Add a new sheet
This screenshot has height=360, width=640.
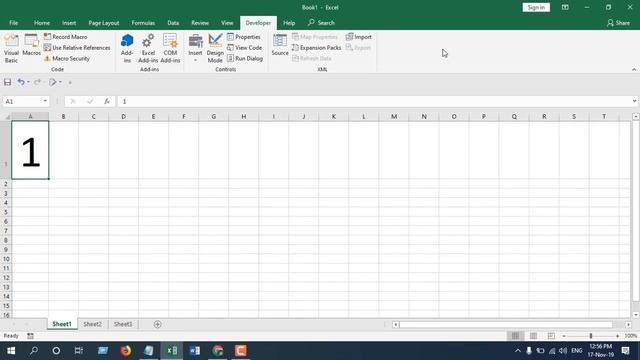click(158, 324)
